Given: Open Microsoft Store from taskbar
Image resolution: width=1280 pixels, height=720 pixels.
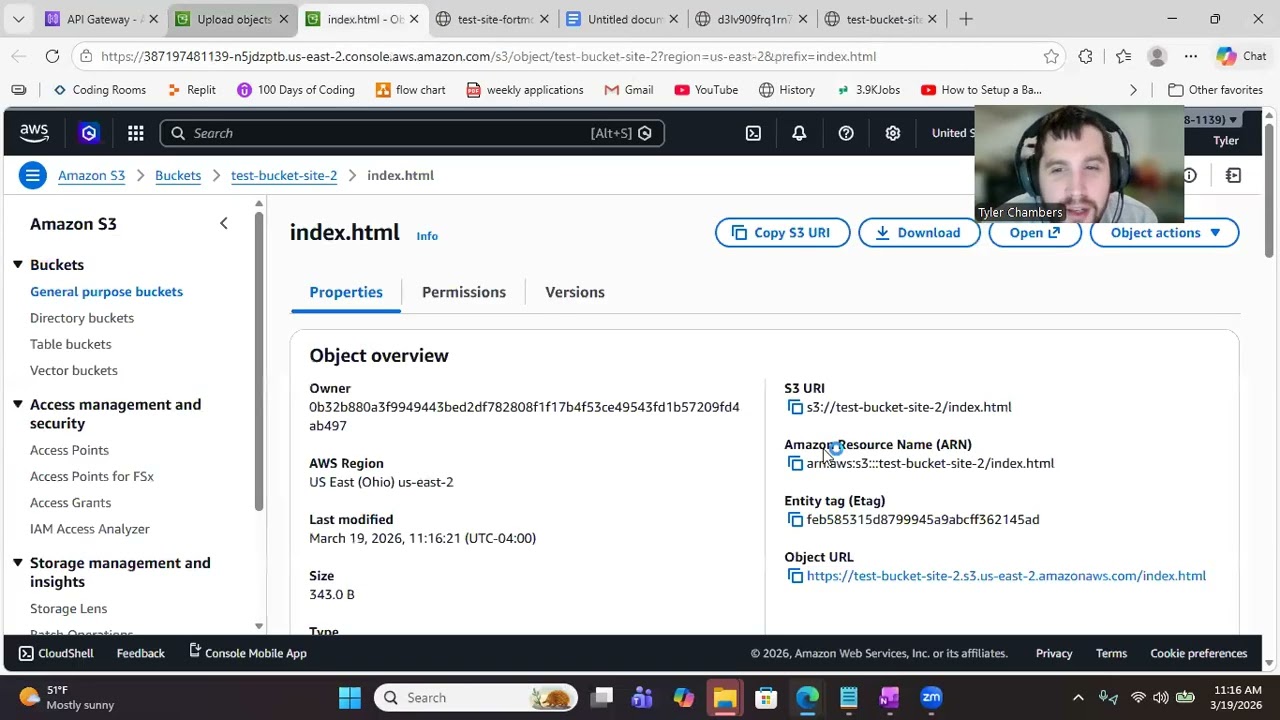Looking at the screenshot, I should [x=766, y=698].
